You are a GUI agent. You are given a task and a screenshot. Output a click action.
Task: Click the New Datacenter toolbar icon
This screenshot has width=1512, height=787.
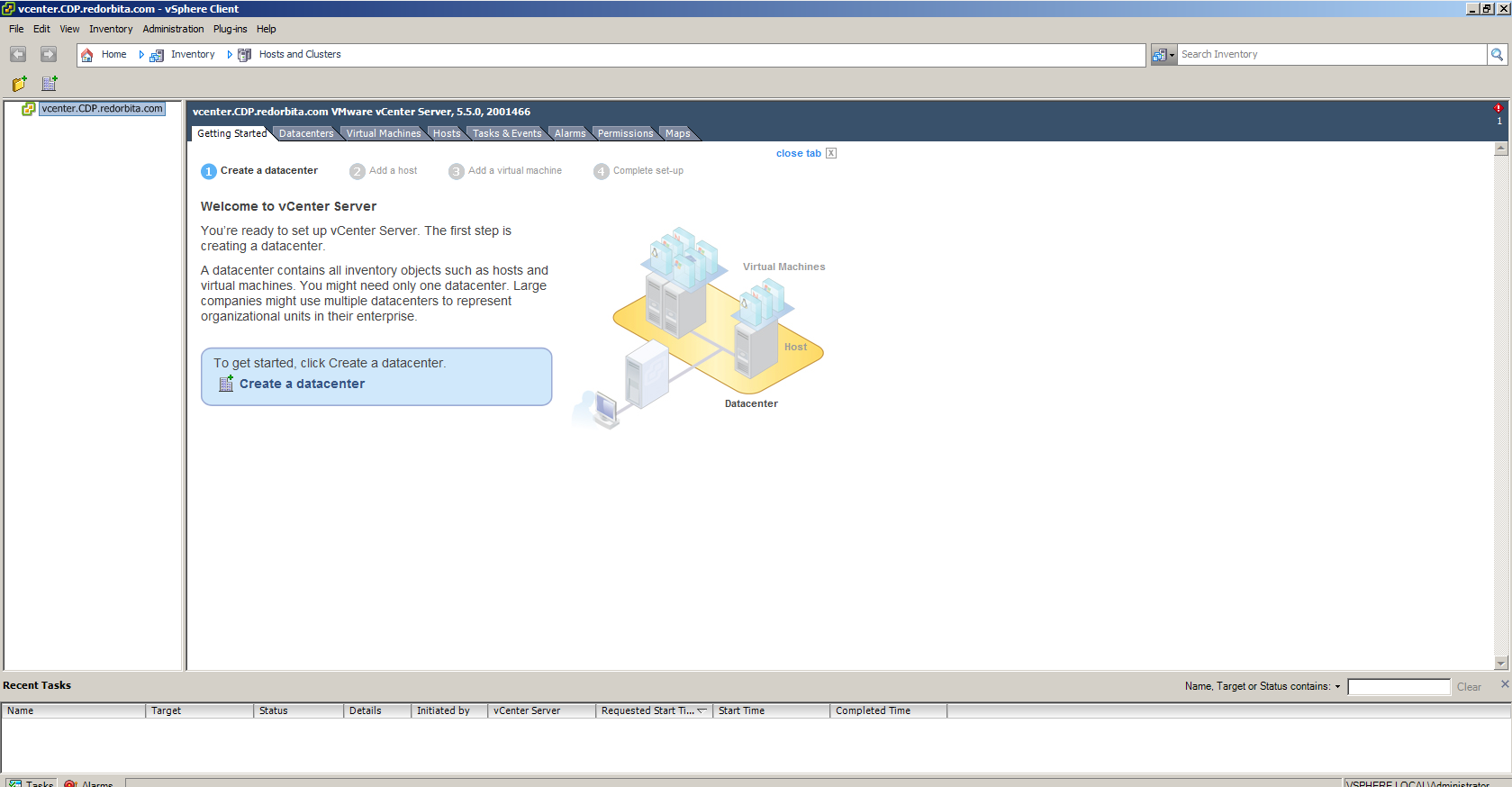(x=50, y=84)
